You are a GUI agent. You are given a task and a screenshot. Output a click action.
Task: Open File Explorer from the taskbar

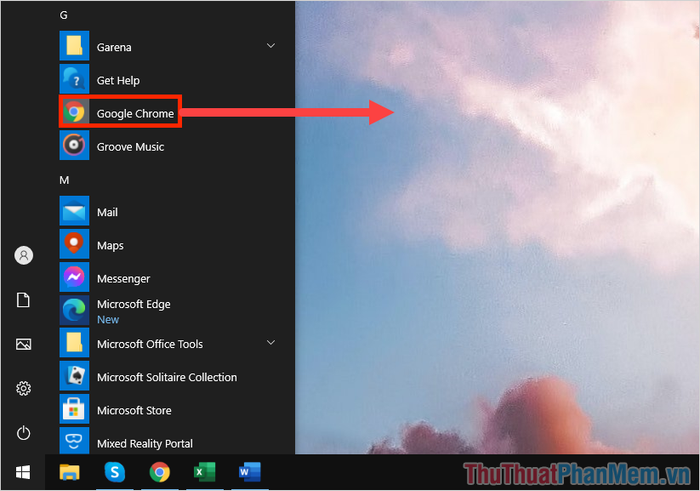pyautogui.click(x=70, y=472)
